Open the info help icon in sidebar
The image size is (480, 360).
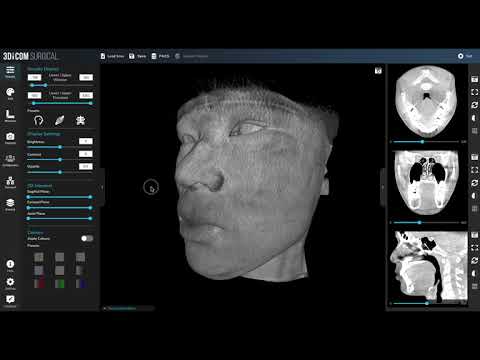pos(10,265)
